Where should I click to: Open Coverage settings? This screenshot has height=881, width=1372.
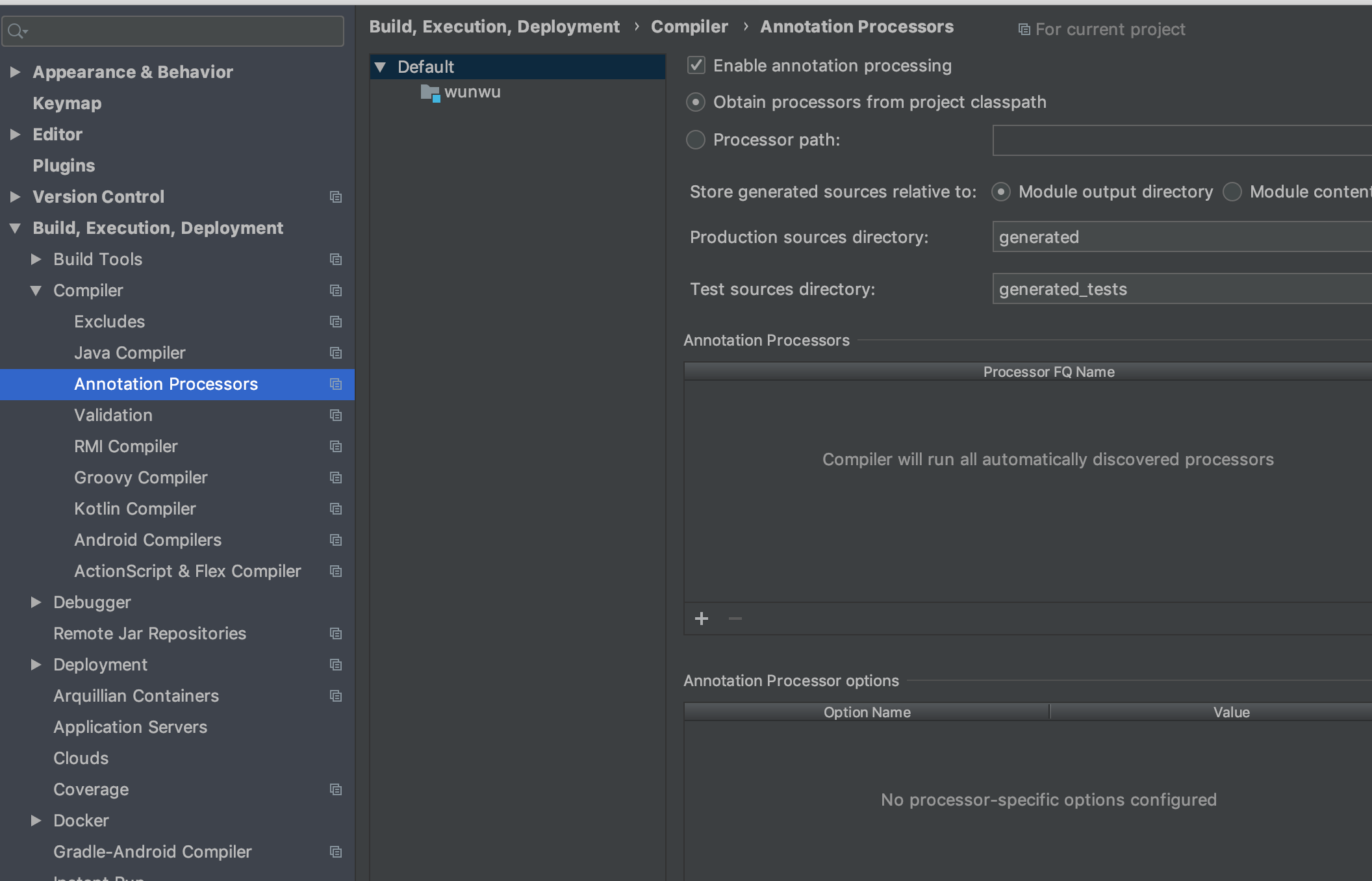(x=91, y=789)
